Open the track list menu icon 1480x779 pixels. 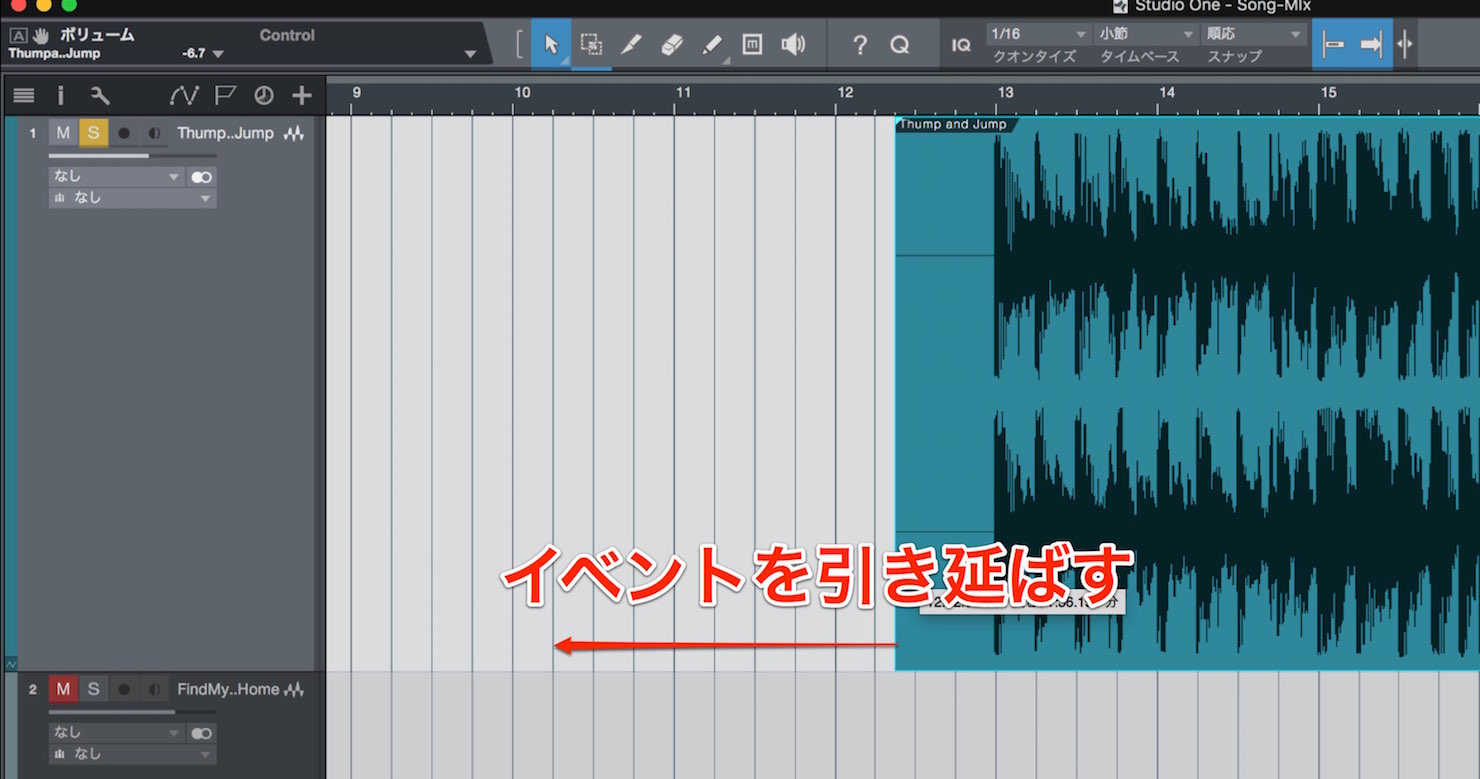tap(24, 96)
